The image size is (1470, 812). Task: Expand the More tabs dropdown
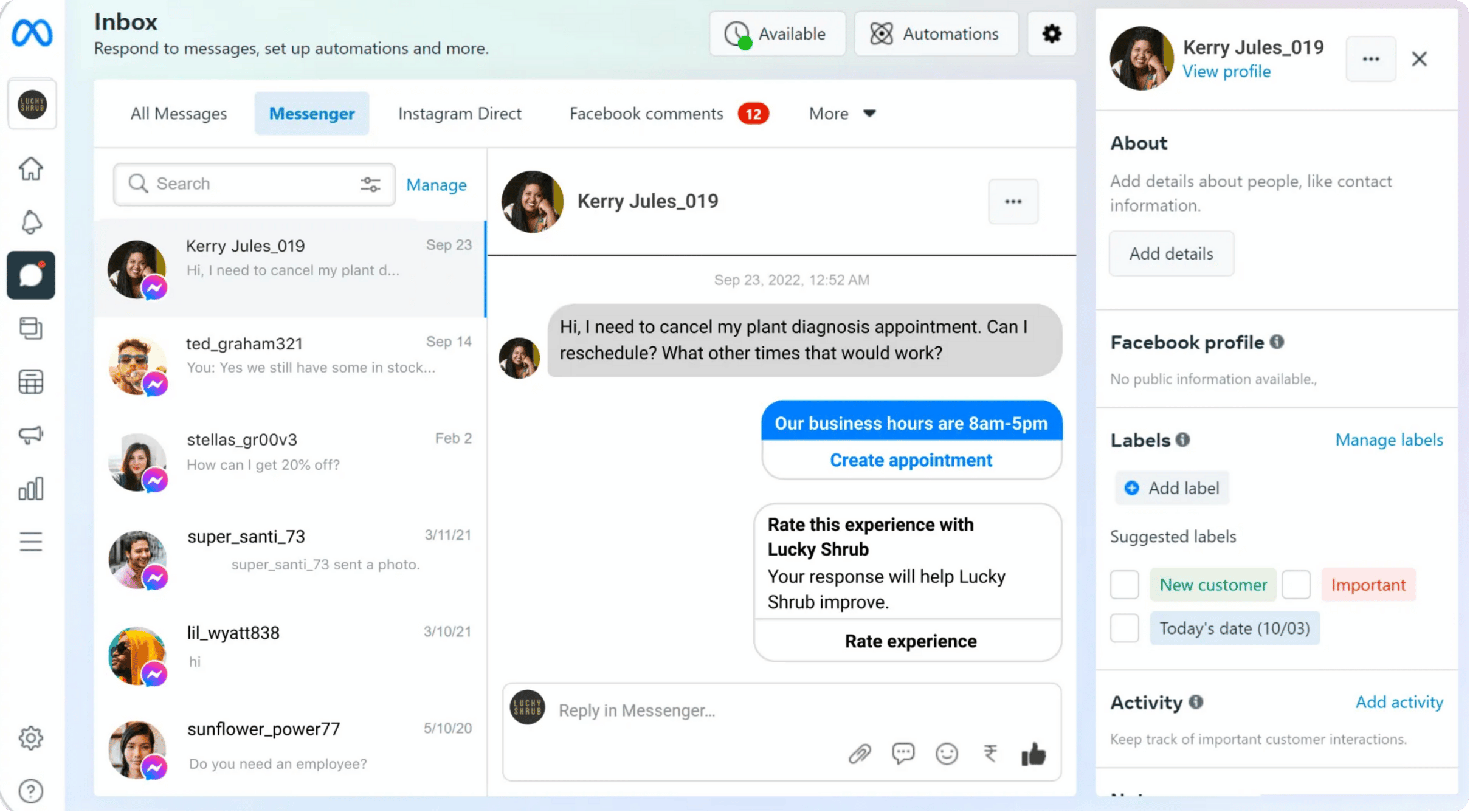coord(842,114)
